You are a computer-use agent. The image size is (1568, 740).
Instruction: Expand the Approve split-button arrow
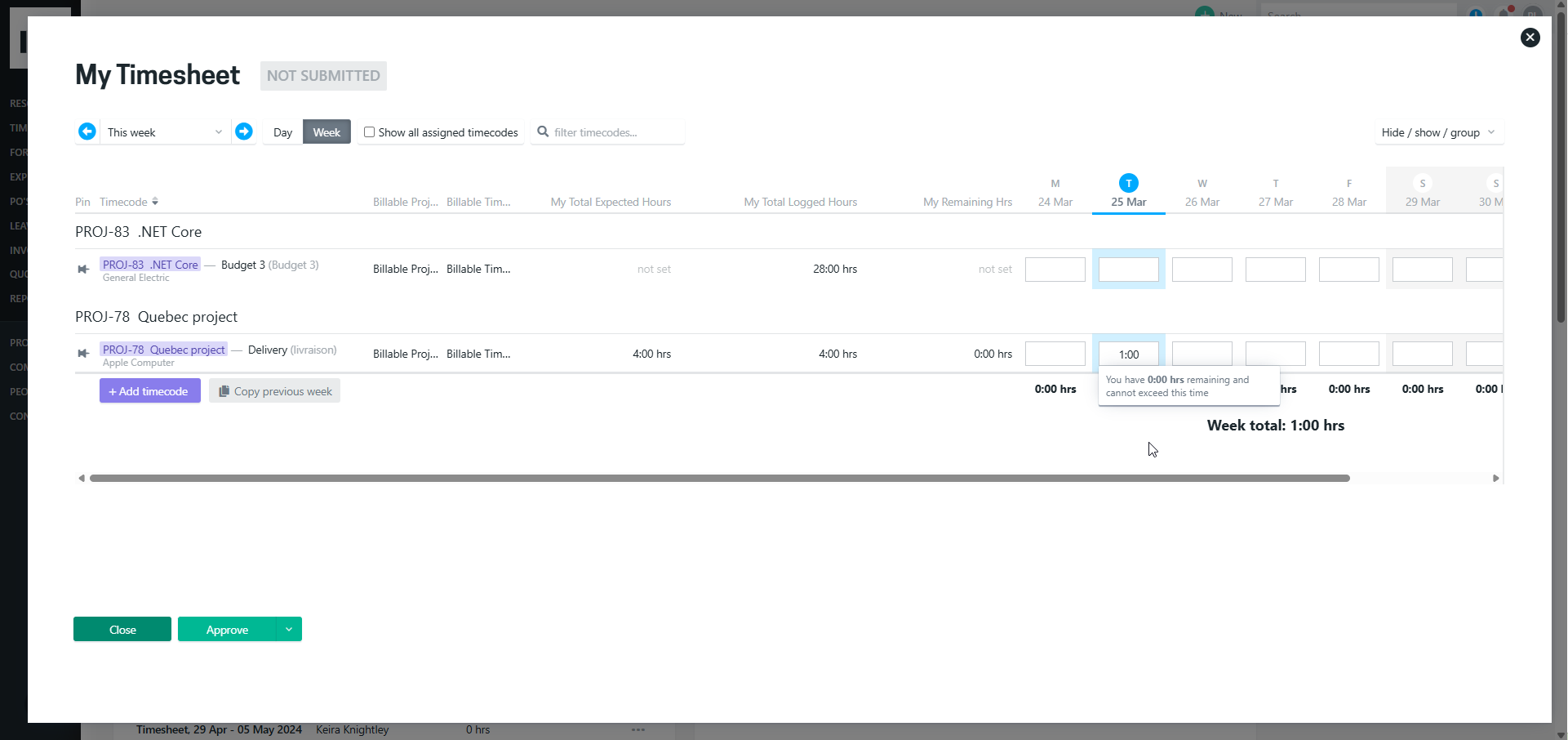coord(289,629)
